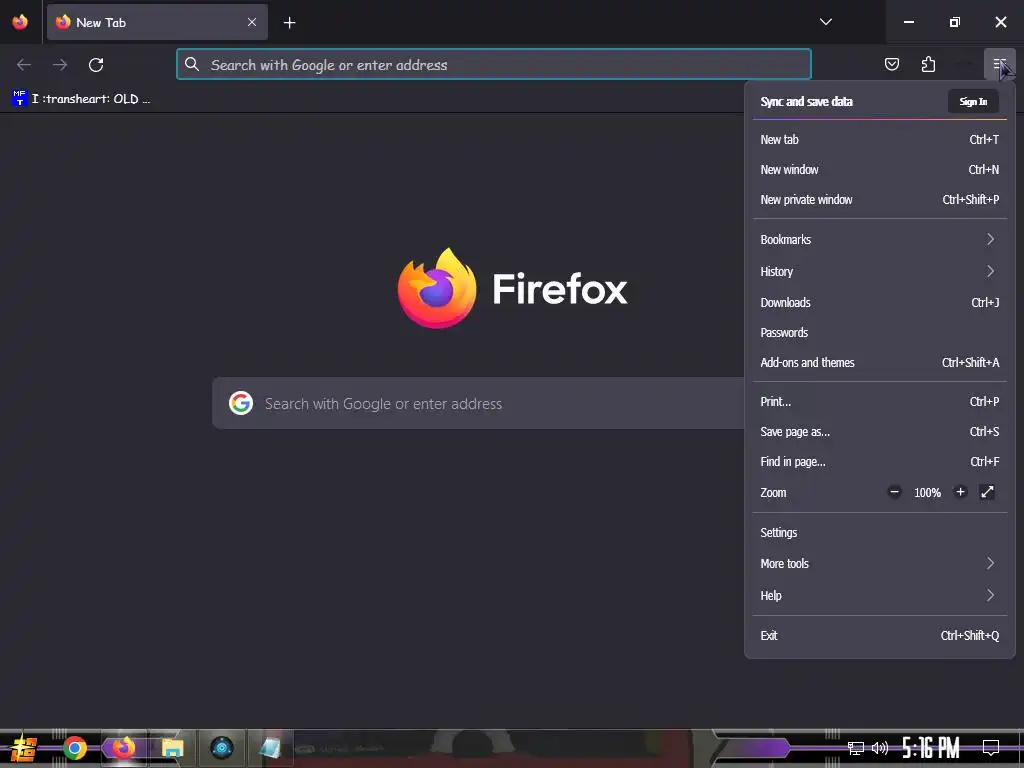Open the Extensions puzzle-piece icon
Viewport: 1024px width, 768px height.
(x=928, y=64)
